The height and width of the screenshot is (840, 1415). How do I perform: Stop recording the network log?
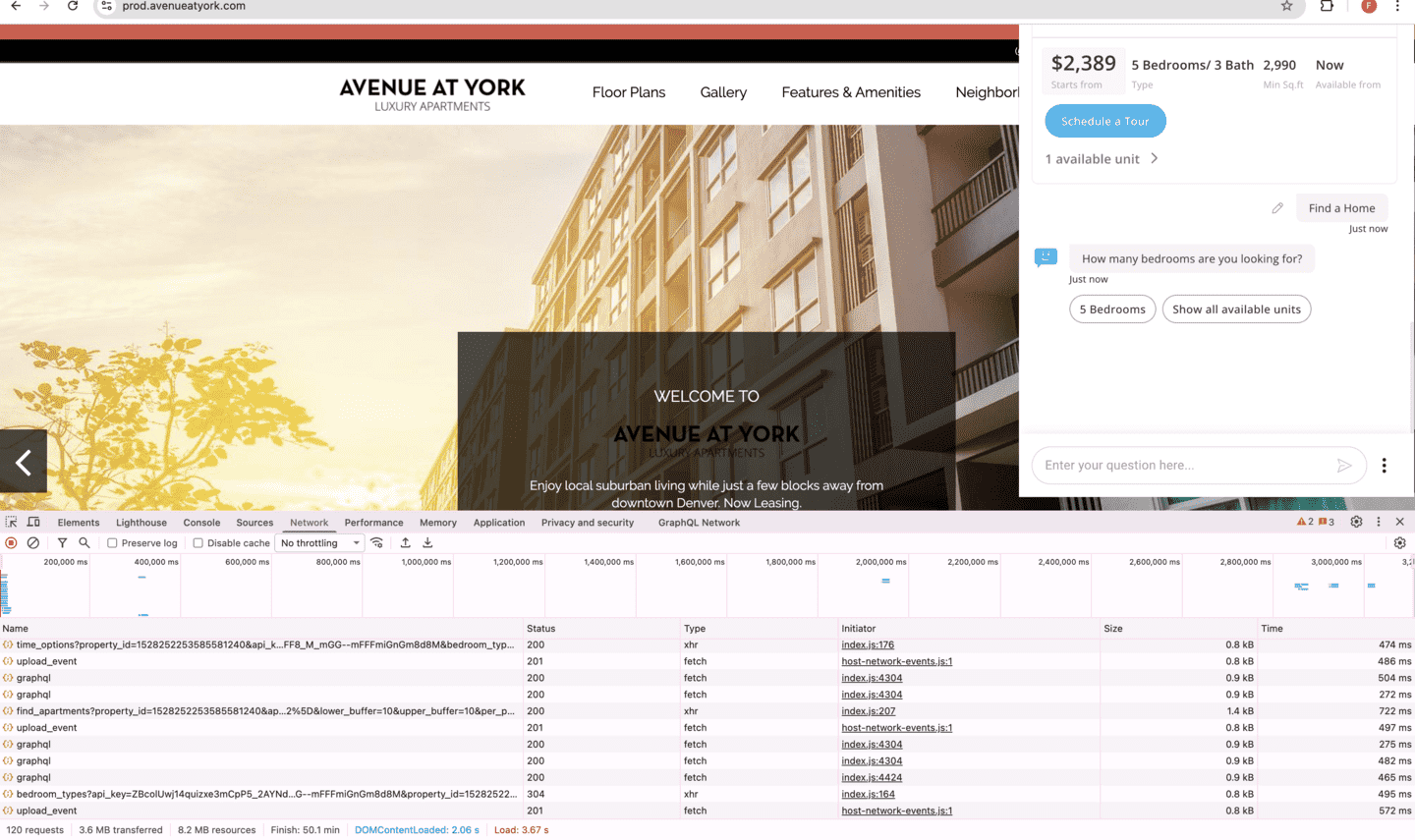pyautogui.click(x=12, y=543)
